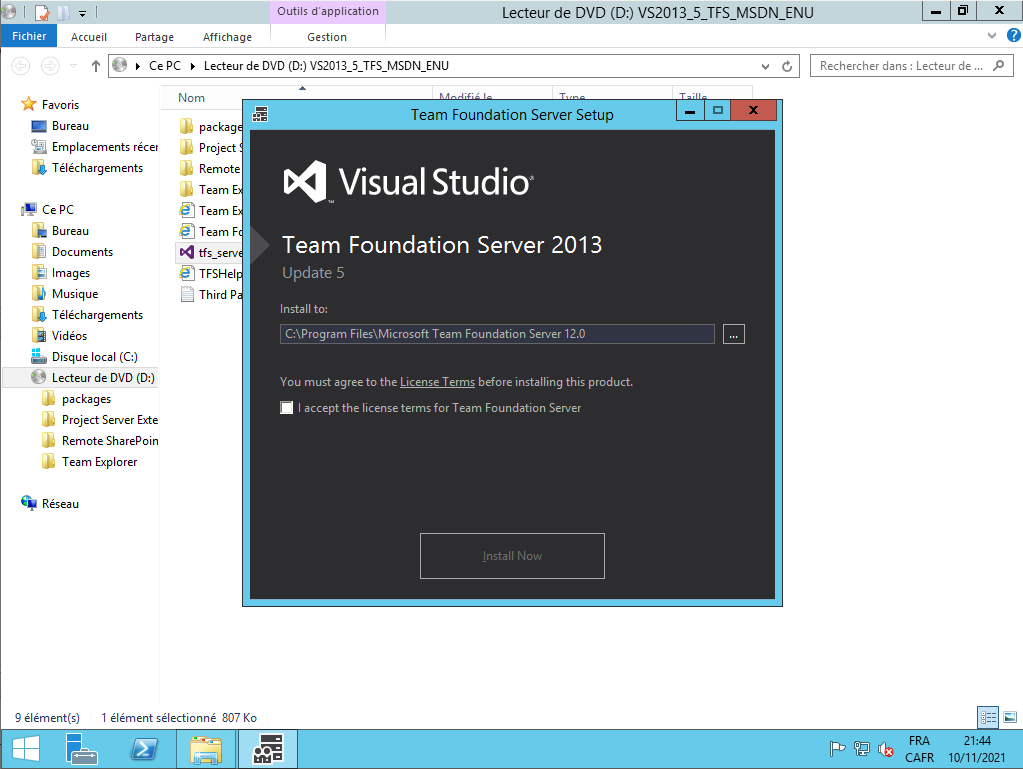Switch to the Affichage ribbon tab
This screenshot has height=769, width=1023.
(x=227, y=37)
